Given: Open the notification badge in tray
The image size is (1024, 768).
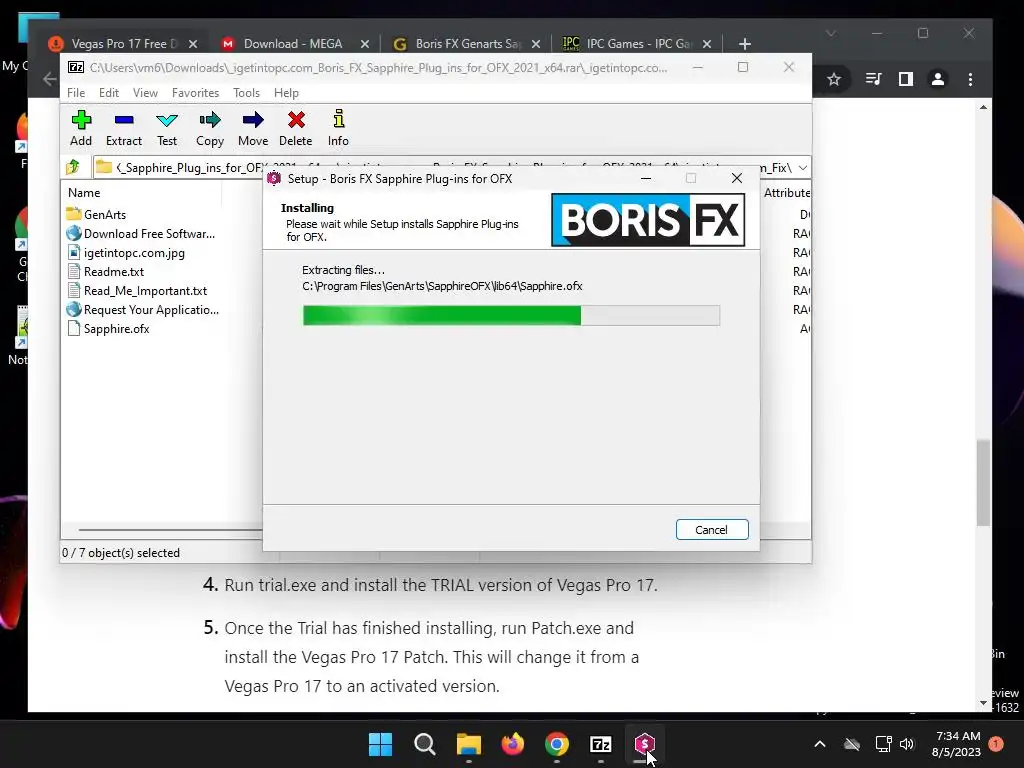Looking at the screenshot, I should (996, 744).
